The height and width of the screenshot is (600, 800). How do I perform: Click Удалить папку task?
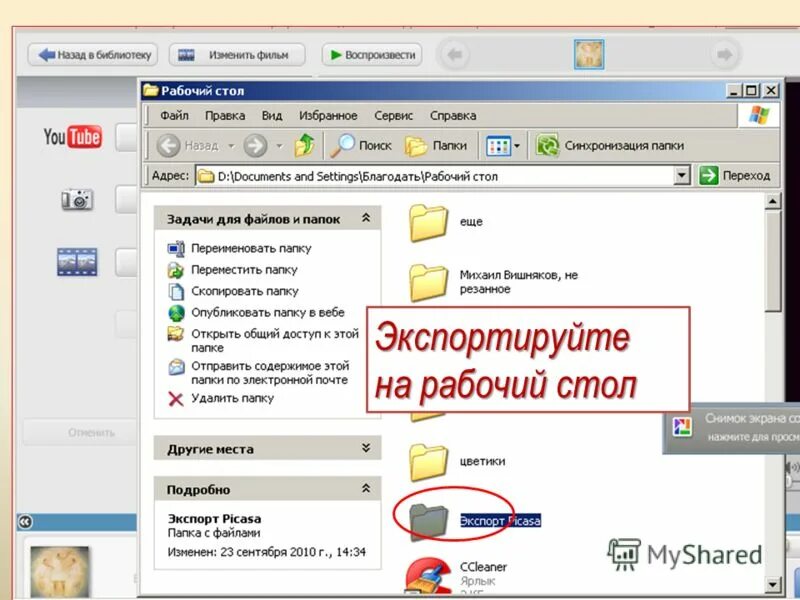[221, 398]
